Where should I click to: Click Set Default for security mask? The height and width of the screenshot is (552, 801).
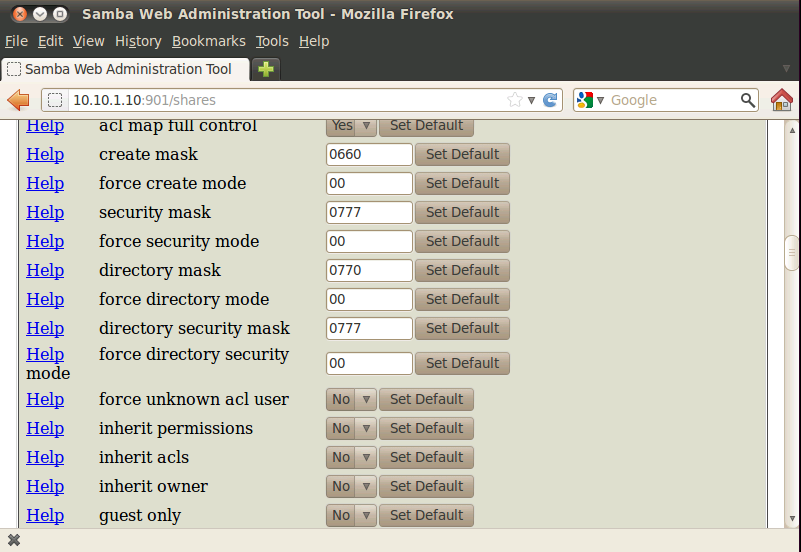462,212
